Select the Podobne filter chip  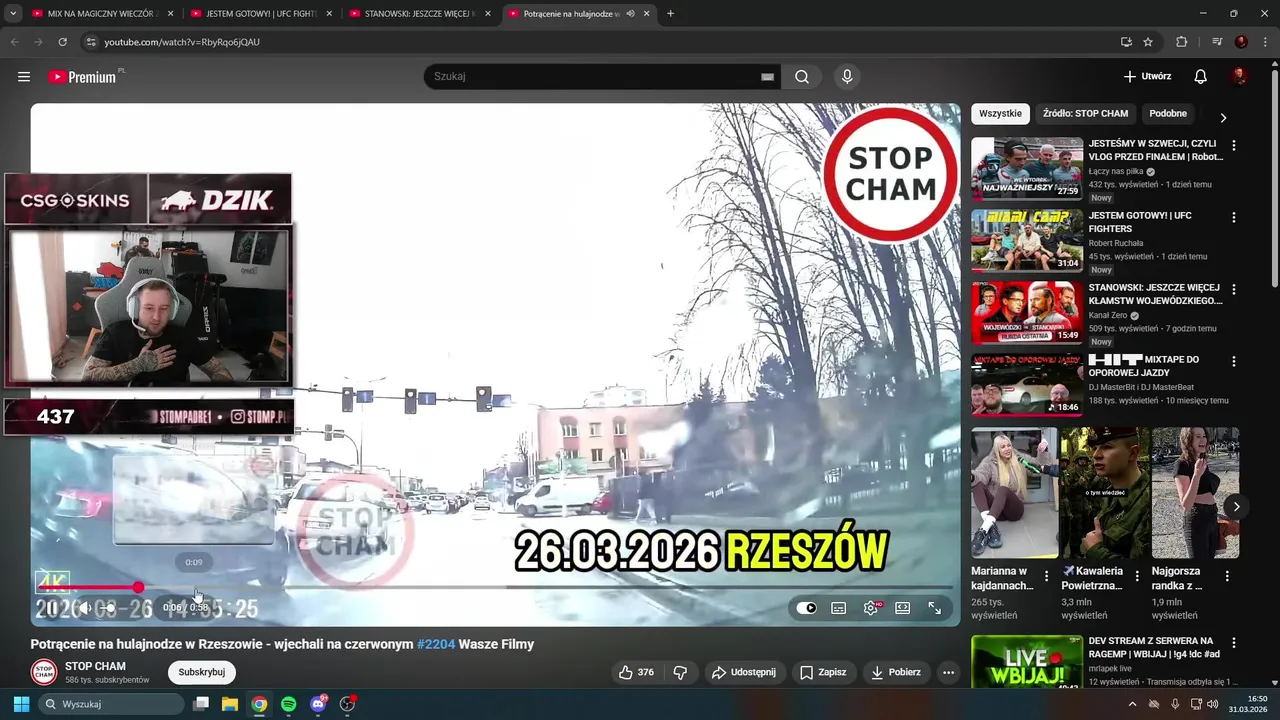pos(1168,114)
